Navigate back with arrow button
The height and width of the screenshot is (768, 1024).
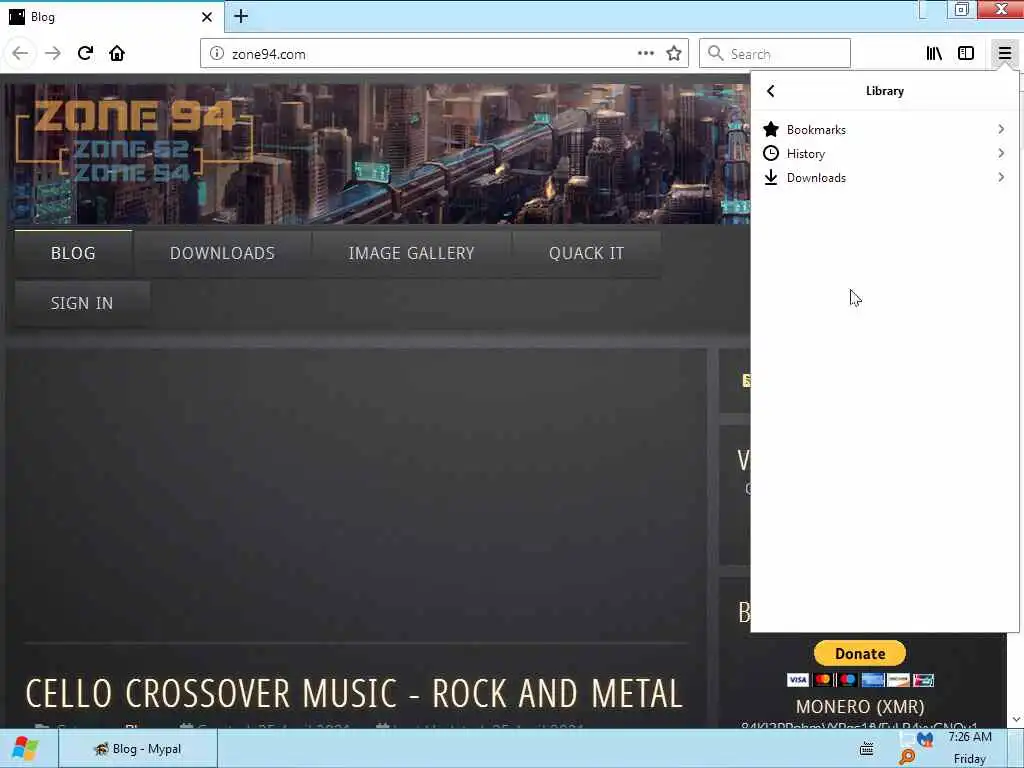[20, 54]
